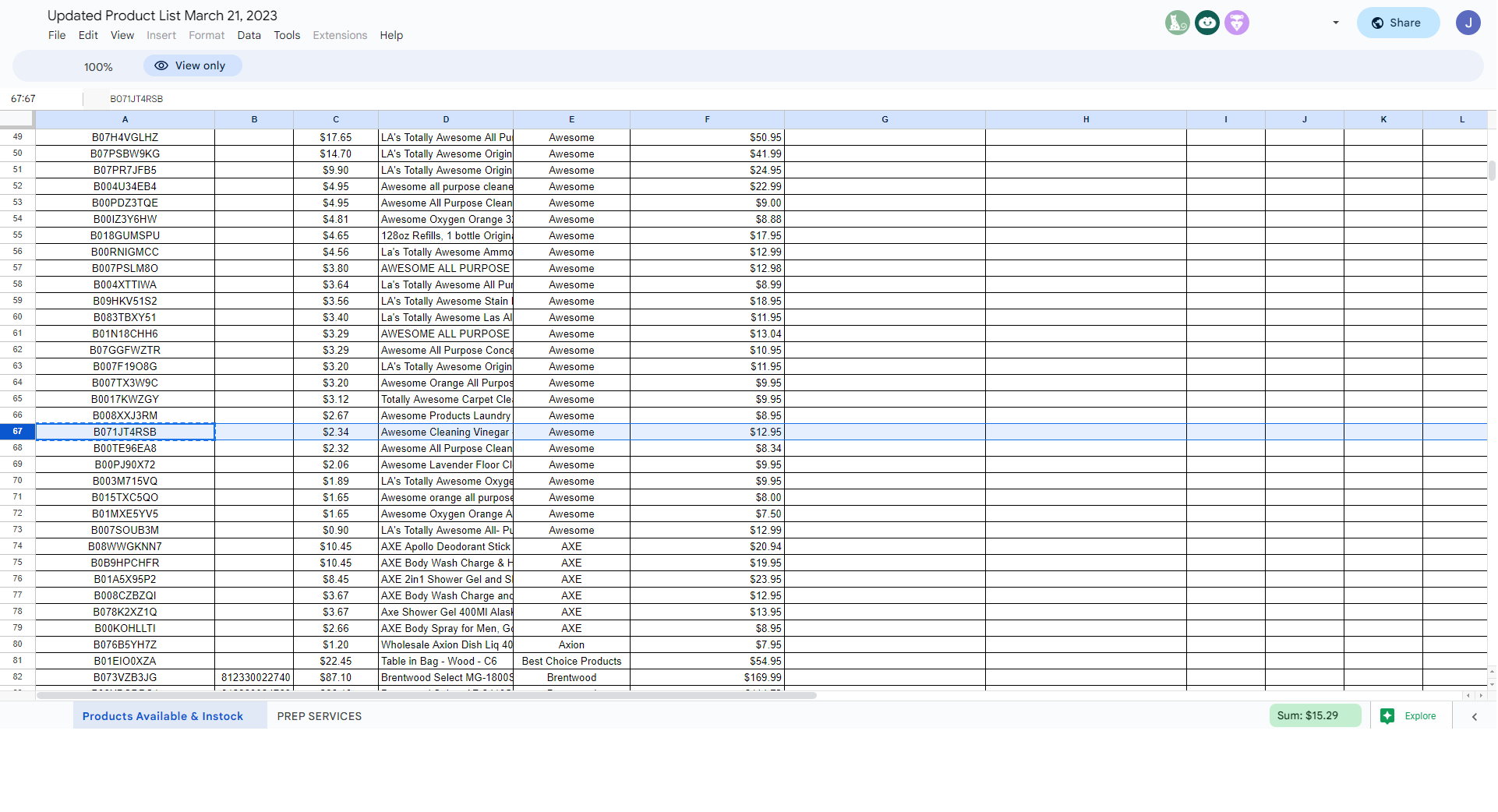Click the scroll up arrow at right
The height and width of the screenshot is (812, 1498).
tap(1492, 672)
